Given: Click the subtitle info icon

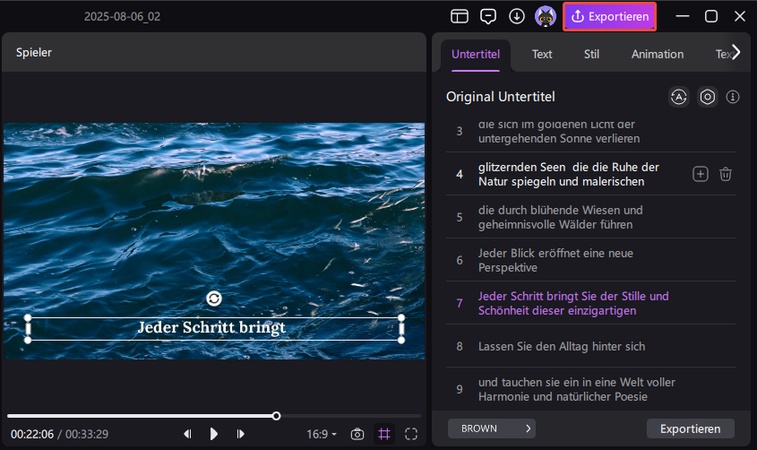Looking at the screenshot, I should coord(732,97).
